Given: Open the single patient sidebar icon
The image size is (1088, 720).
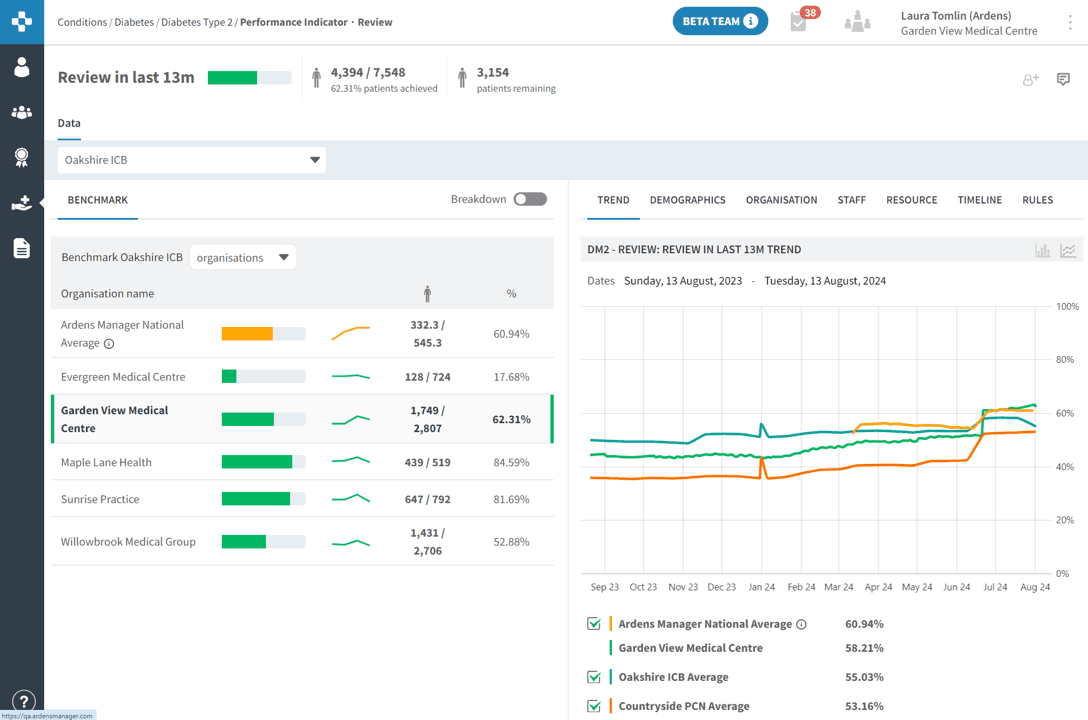Looking at the screenshot, I should pyautogui.click(x=21, y=68).
